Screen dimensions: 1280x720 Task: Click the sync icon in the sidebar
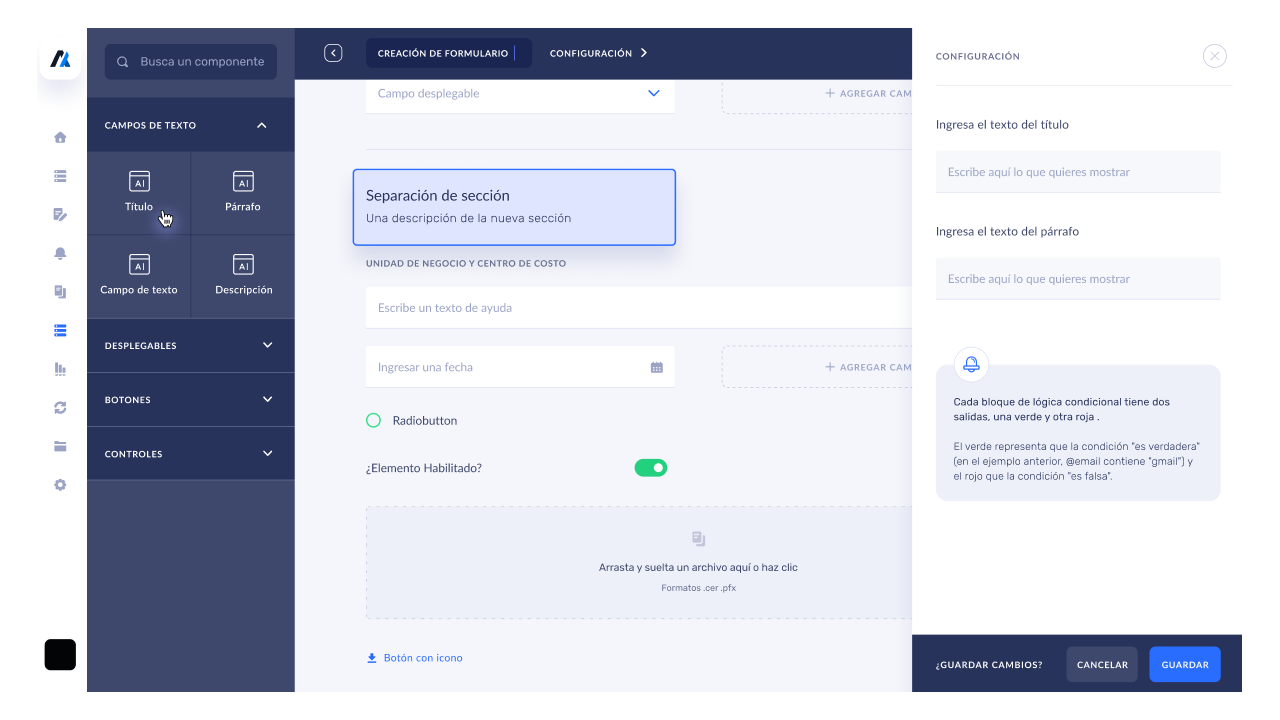[x=60, y=407]
